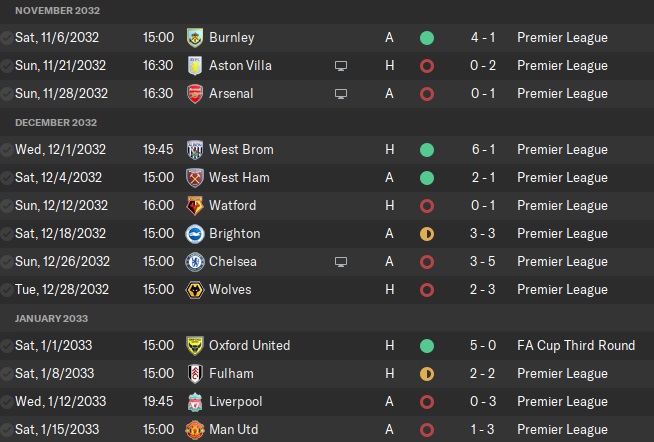Open the FA Cup Third Round competition
The width and height of the screenshot is (654, 442).
pyautogui.click(x=575, y=346)
